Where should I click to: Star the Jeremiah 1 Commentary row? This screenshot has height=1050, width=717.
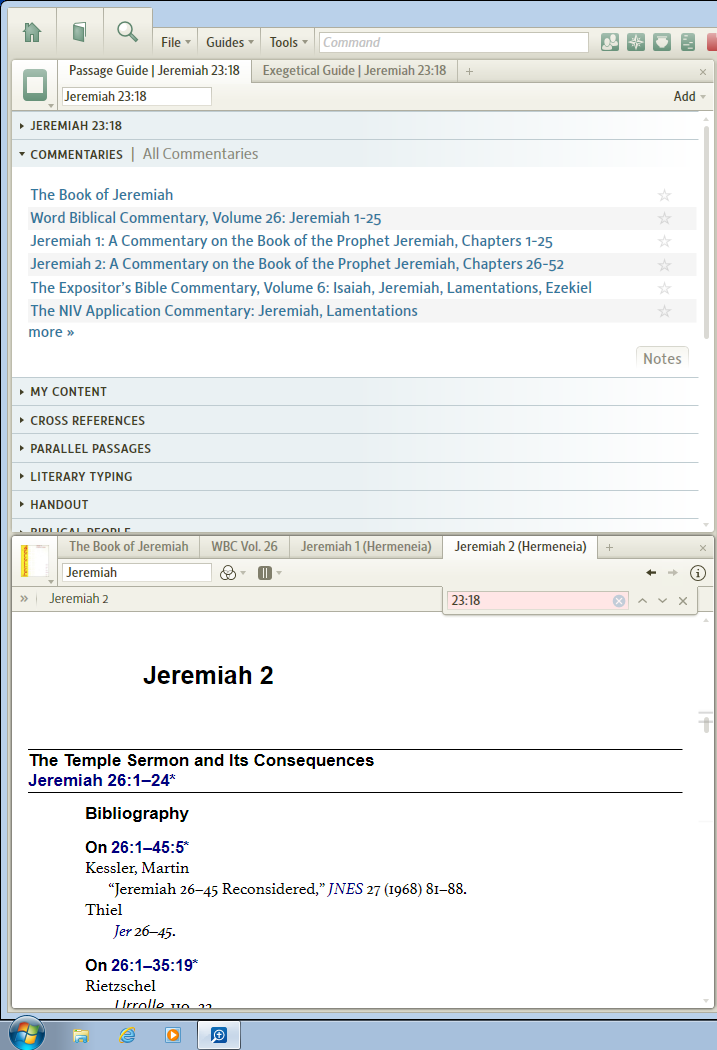click(x=664, y=241)
